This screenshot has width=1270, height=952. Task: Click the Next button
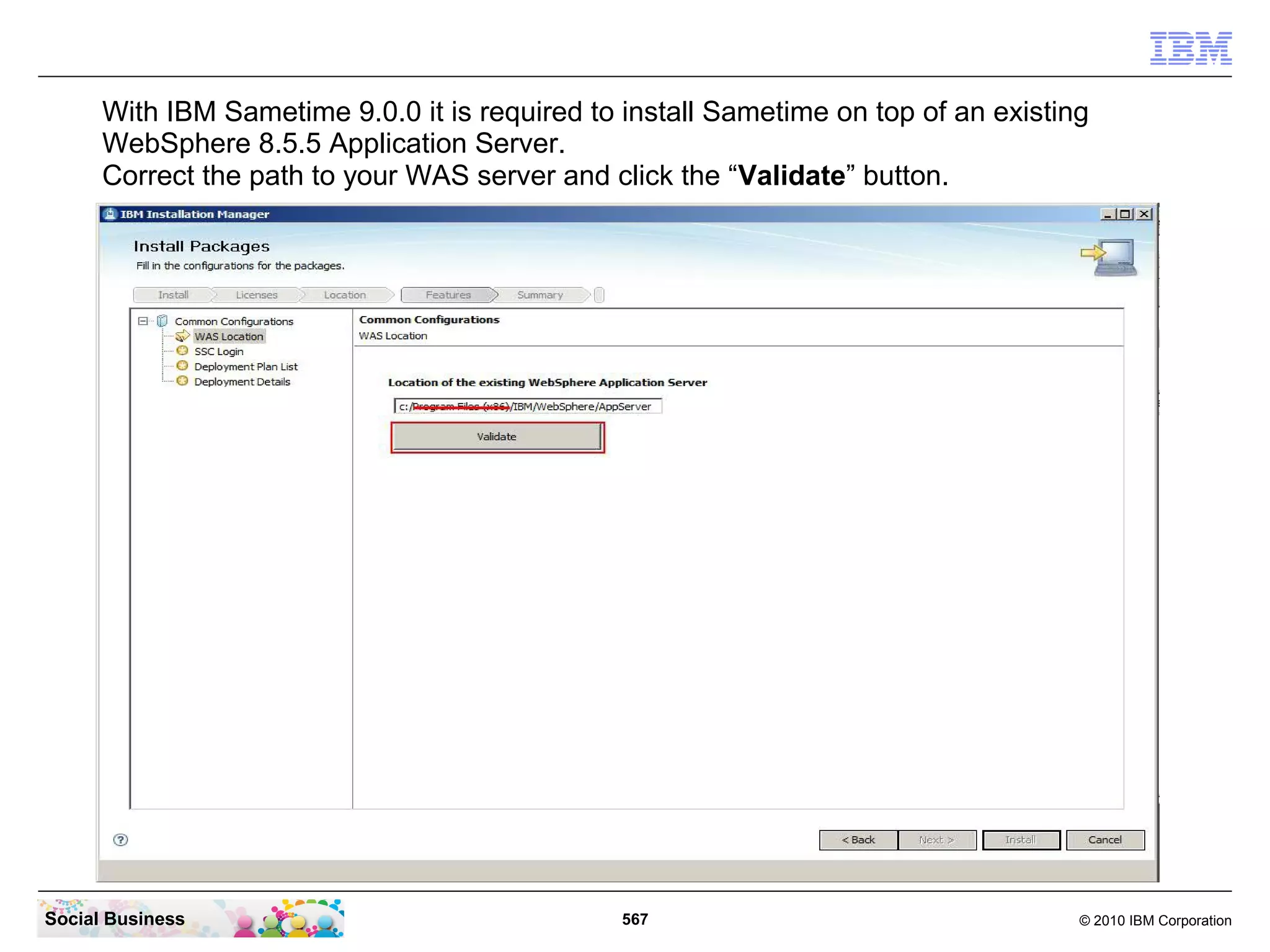coord(937,840)
